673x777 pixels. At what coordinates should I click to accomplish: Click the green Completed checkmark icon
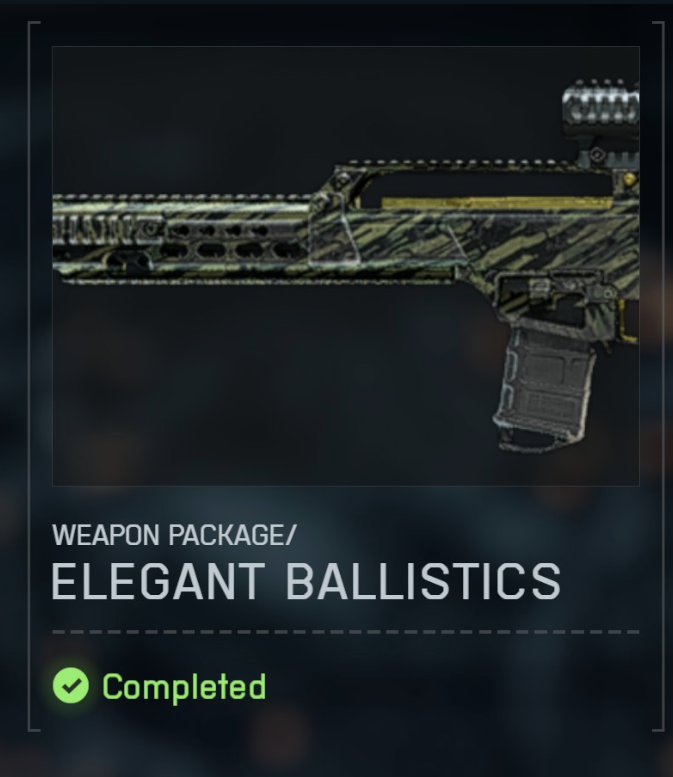71,685
